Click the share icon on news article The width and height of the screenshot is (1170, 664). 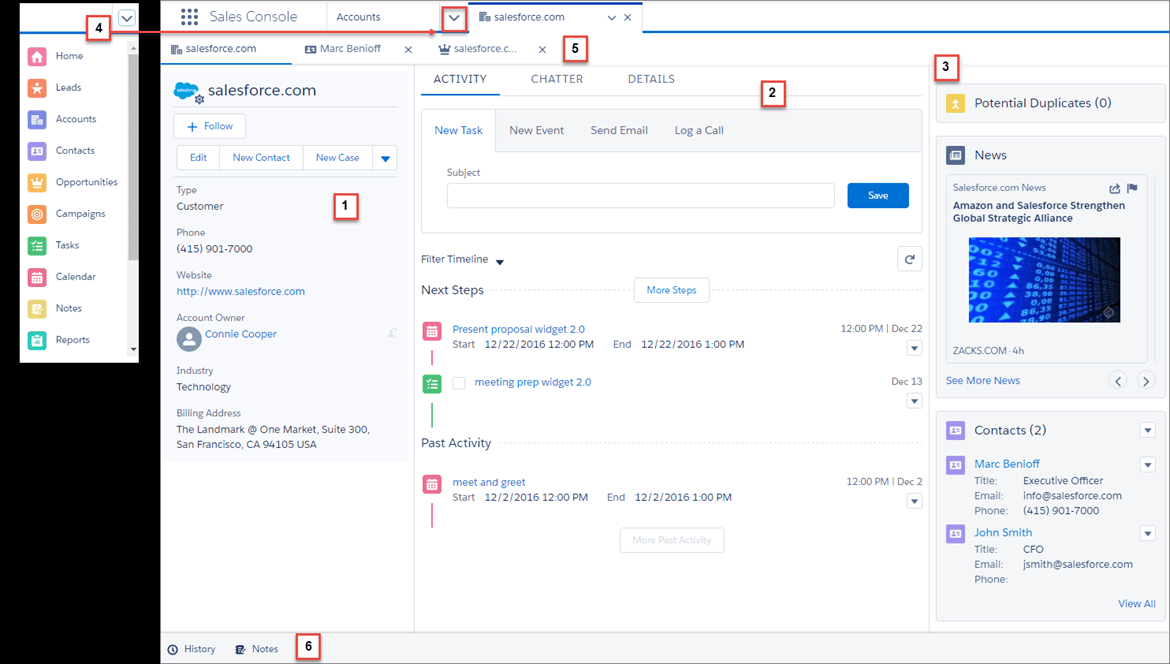click(x=1115, y=188)
